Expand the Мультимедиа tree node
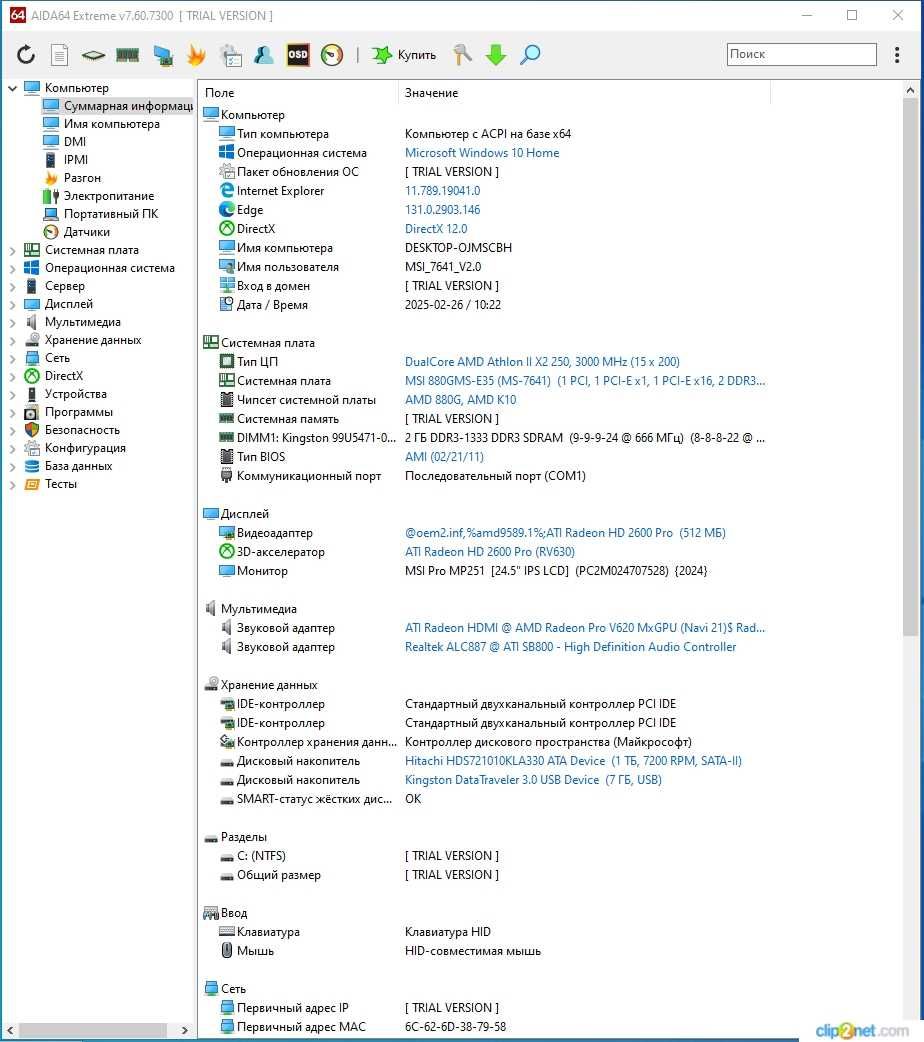Viewport: 924px width, 1042px height. (x=13, y=322)
